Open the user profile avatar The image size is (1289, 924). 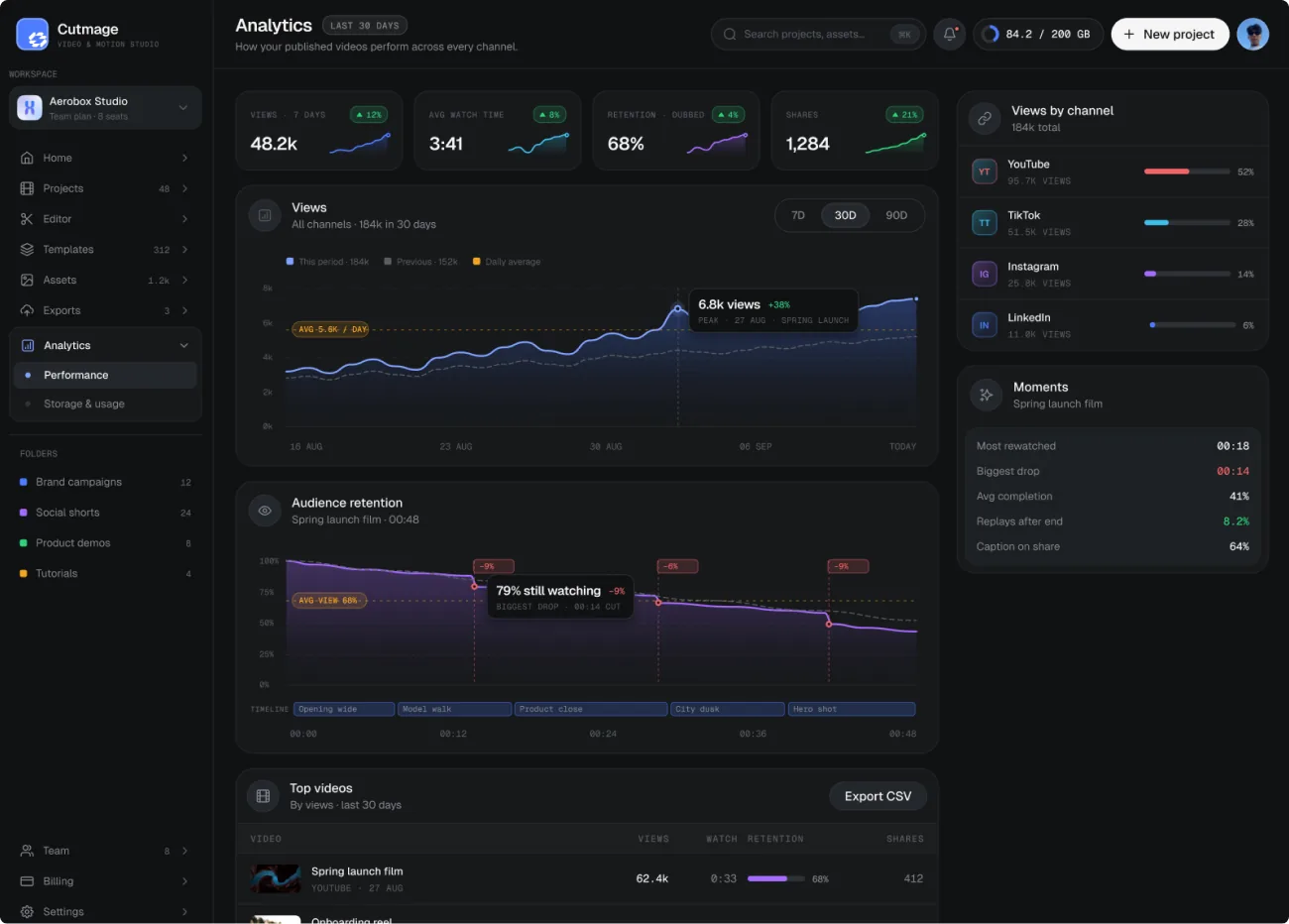pyautogui.click(x=1253, y=35)
